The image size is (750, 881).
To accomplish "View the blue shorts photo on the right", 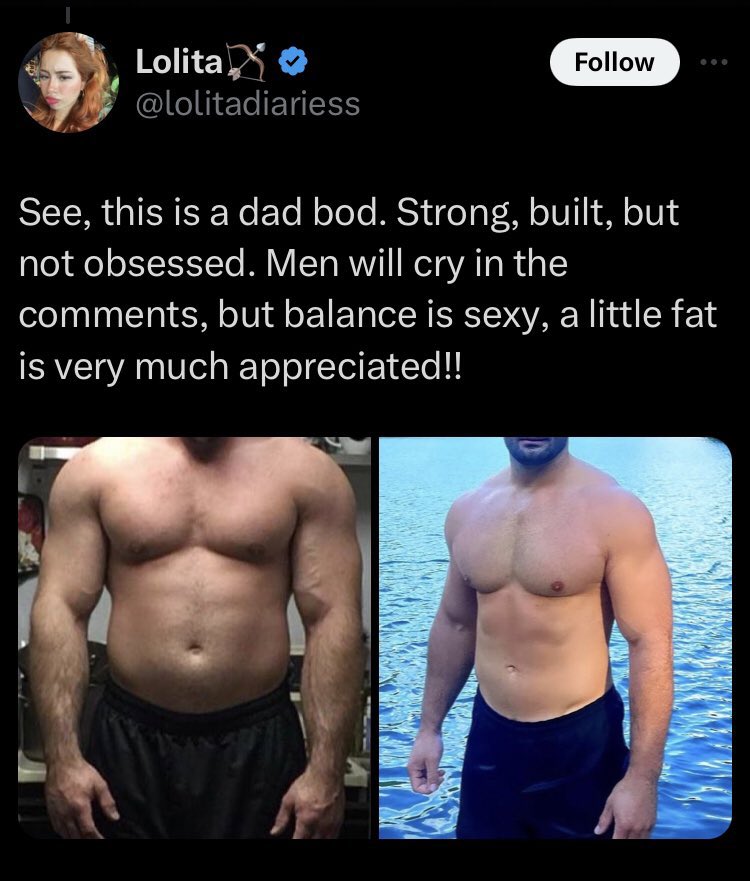I will coord(555,638).
